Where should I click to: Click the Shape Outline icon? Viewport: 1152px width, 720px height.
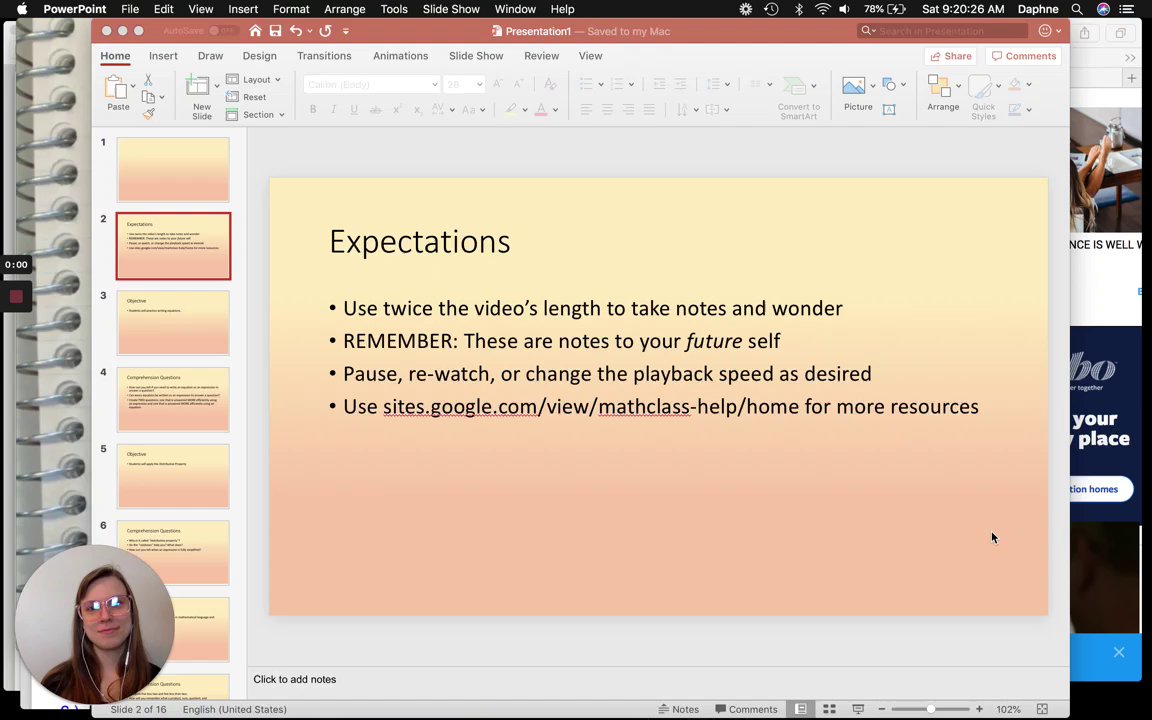click(x=1015, y=109)
